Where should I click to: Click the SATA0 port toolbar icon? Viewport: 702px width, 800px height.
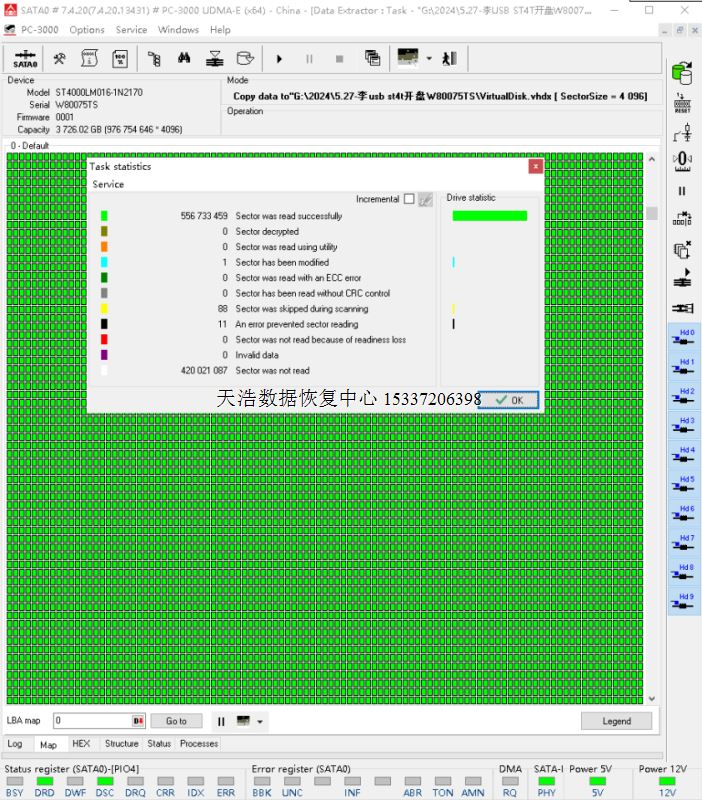26,58
